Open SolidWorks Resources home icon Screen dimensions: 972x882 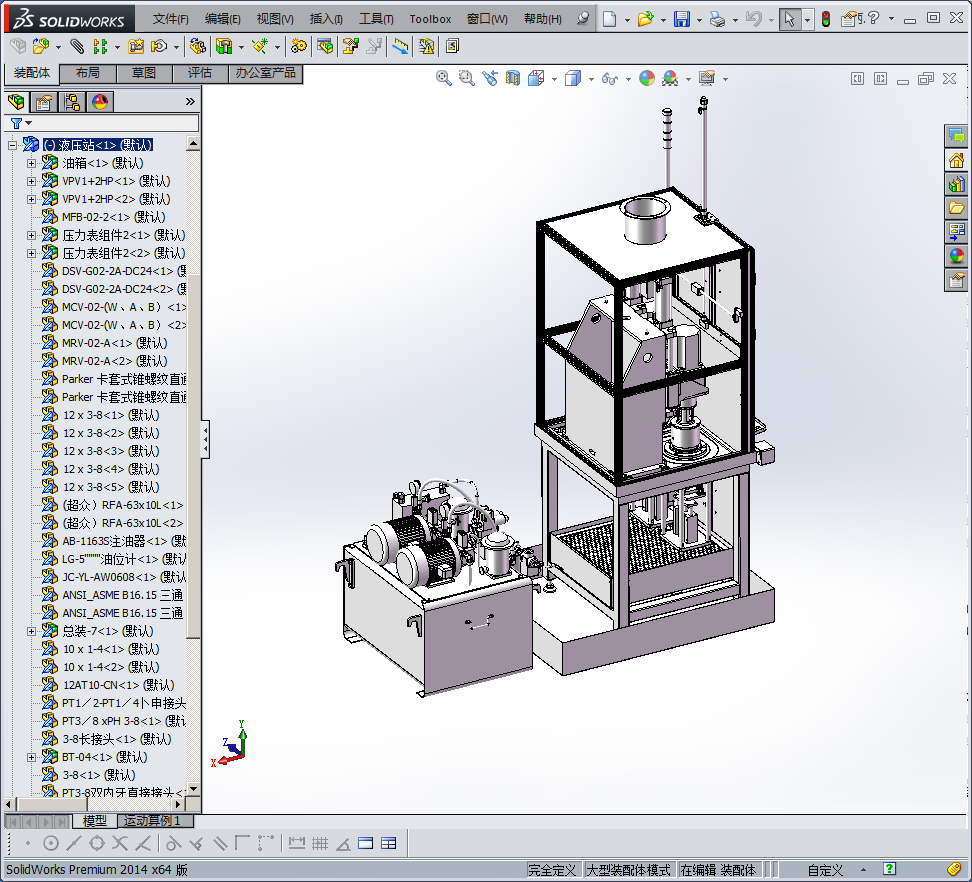coord(956,161)
